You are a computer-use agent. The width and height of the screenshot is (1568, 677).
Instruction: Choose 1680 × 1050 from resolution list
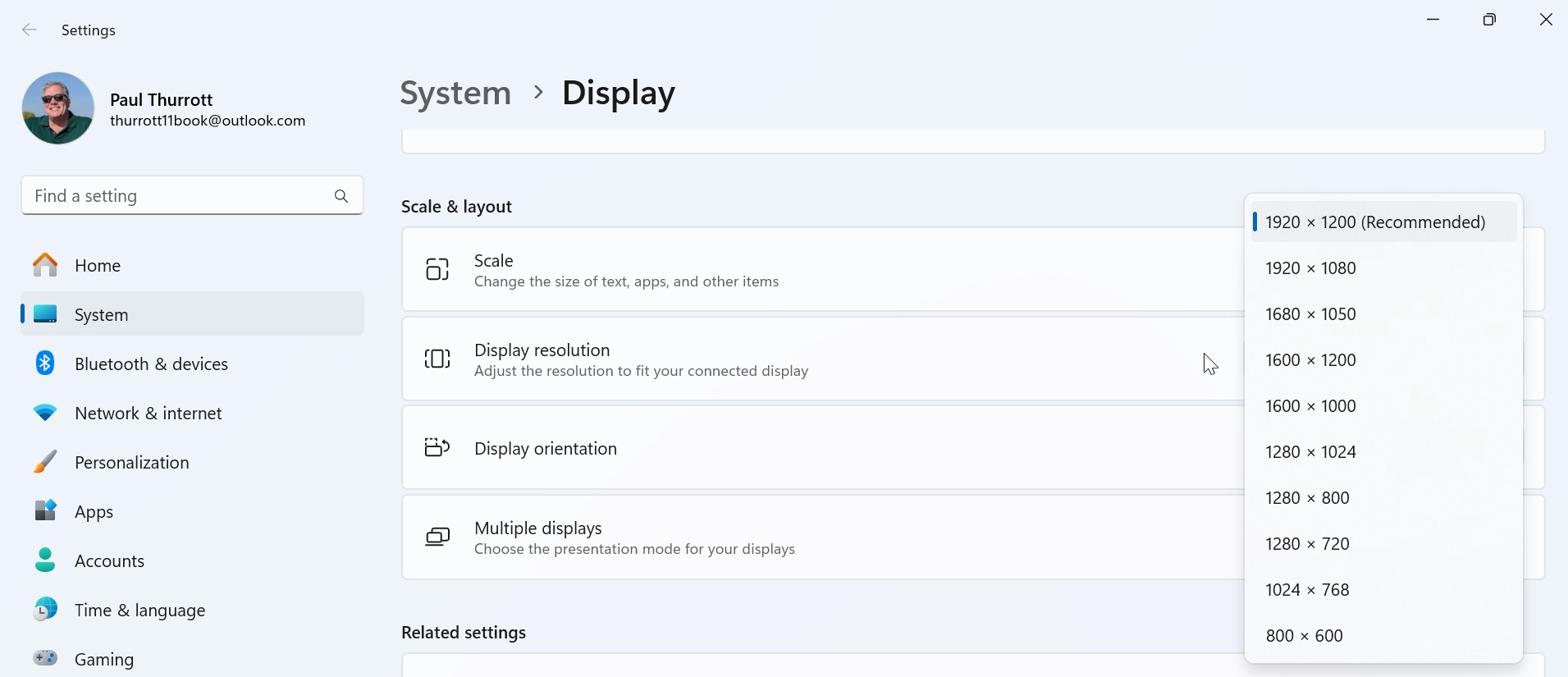[1310, 314]
